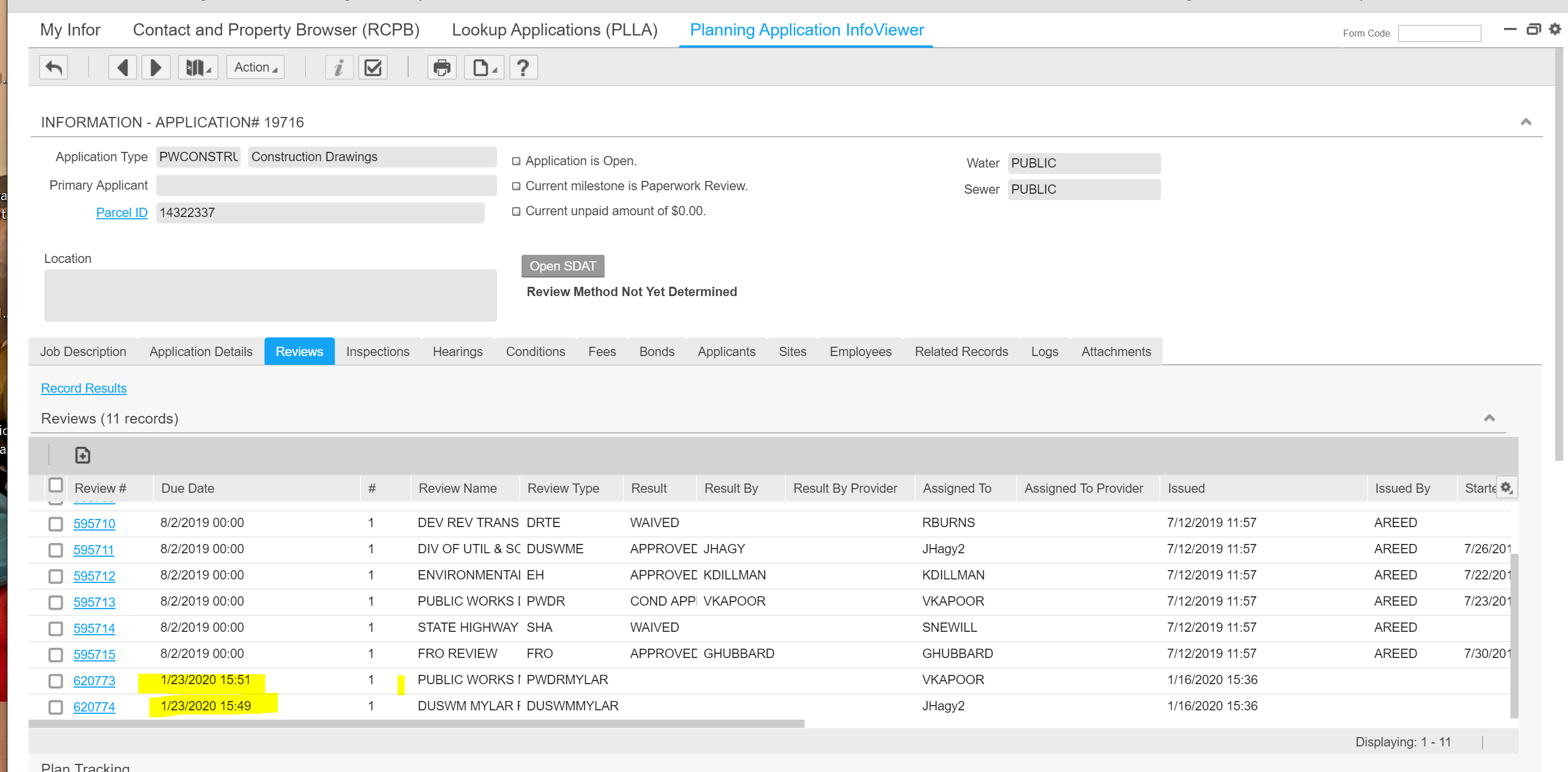The image size is (1568, 772).
Task: Select checkbox for review 620773
Action: (x=55, y=681)
